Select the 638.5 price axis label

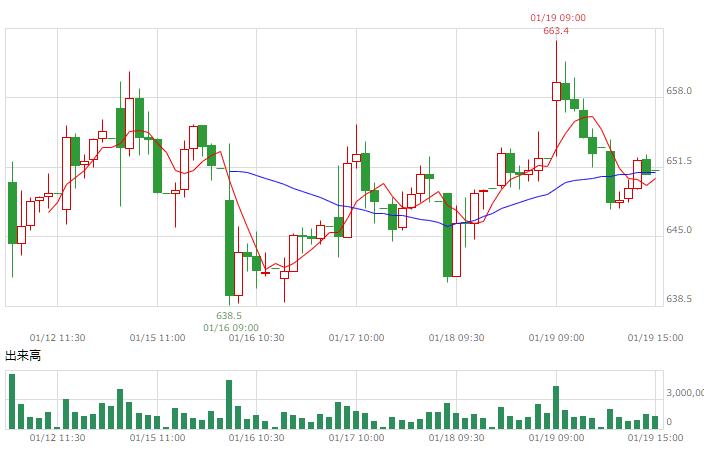(x=679, y=299)
